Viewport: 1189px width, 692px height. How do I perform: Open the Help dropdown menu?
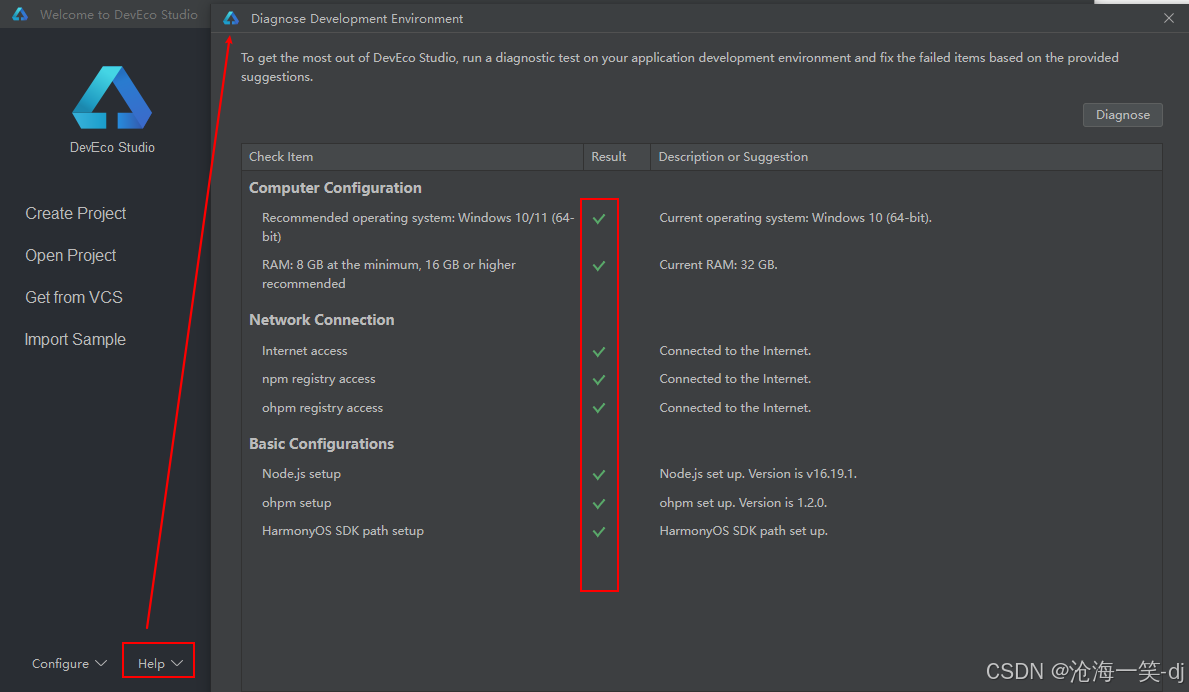click(x=159, y=663)
